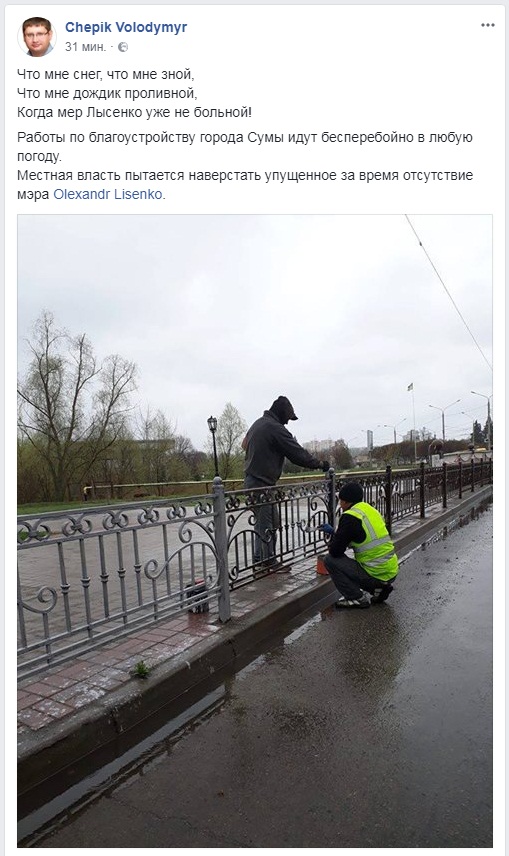Open the Chepik Volodymyr name link
Image resolution: width=509 pixels, height=856 pixels.
pyautogui.click(x=126, y=27)
